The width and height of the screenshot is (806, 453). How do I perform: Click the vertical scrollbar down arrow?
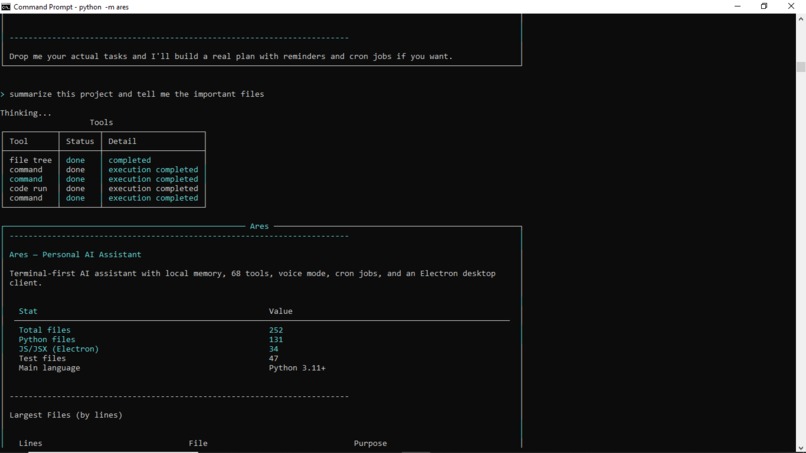801,448
